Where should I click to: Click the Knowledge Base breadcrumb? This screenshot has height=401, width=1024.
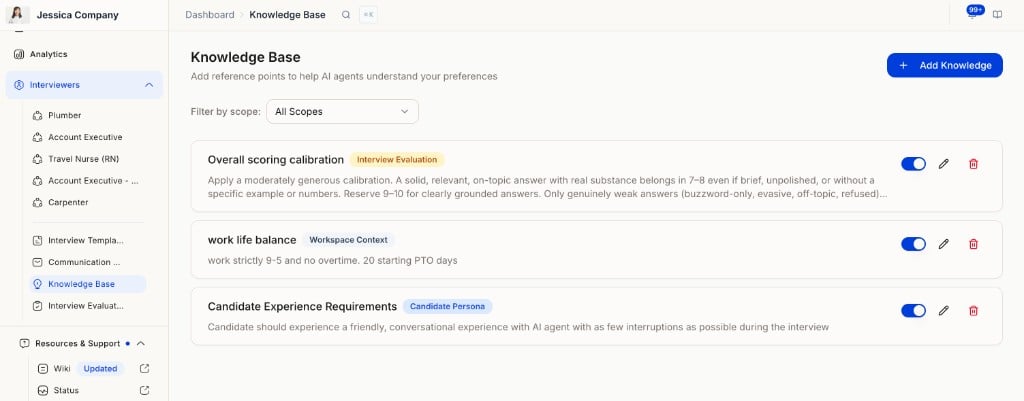pyautogui.click(x=287, y=15)
